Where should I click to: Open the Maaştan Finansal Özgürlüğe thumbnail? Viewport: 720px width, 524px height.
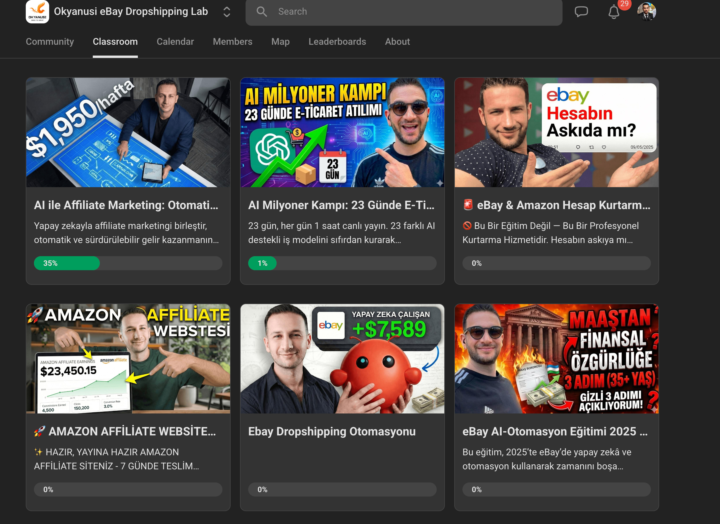557,359
